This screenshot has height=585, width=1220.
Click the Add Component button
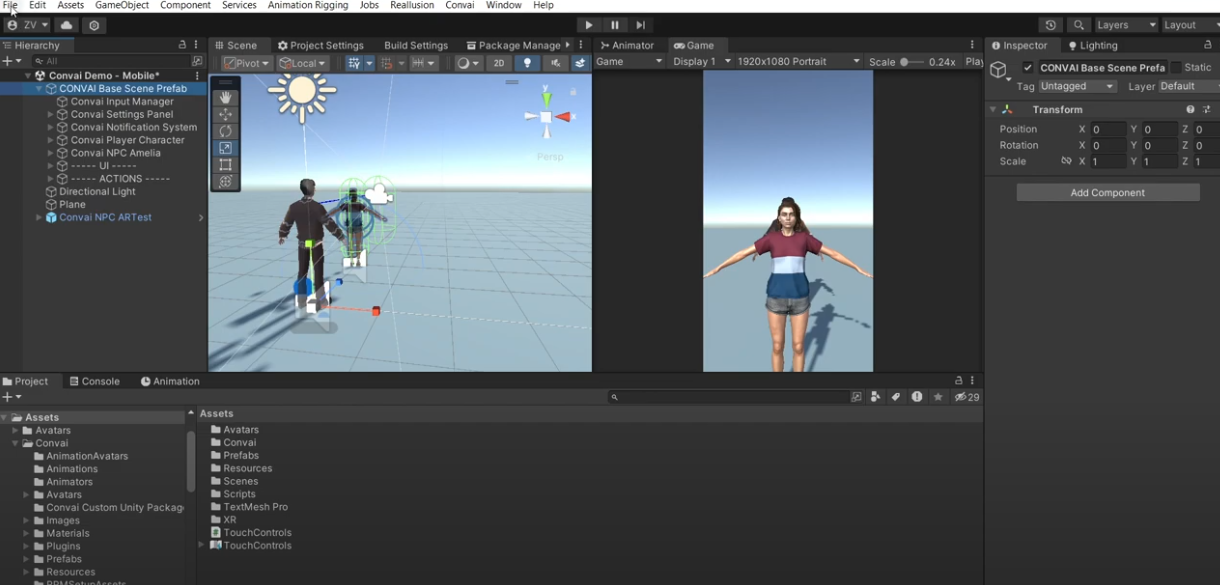point(1107,192)
